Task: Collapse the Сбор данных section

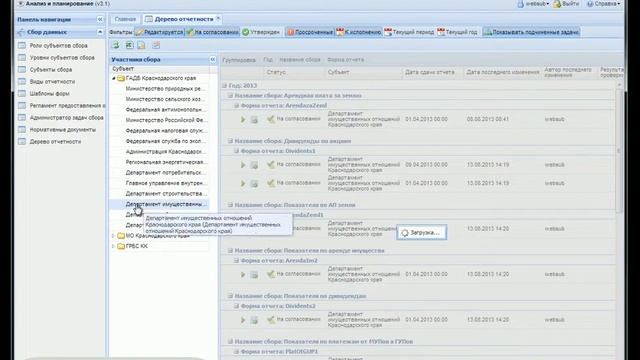Action: pyautogui.click(x=100, y=32)
